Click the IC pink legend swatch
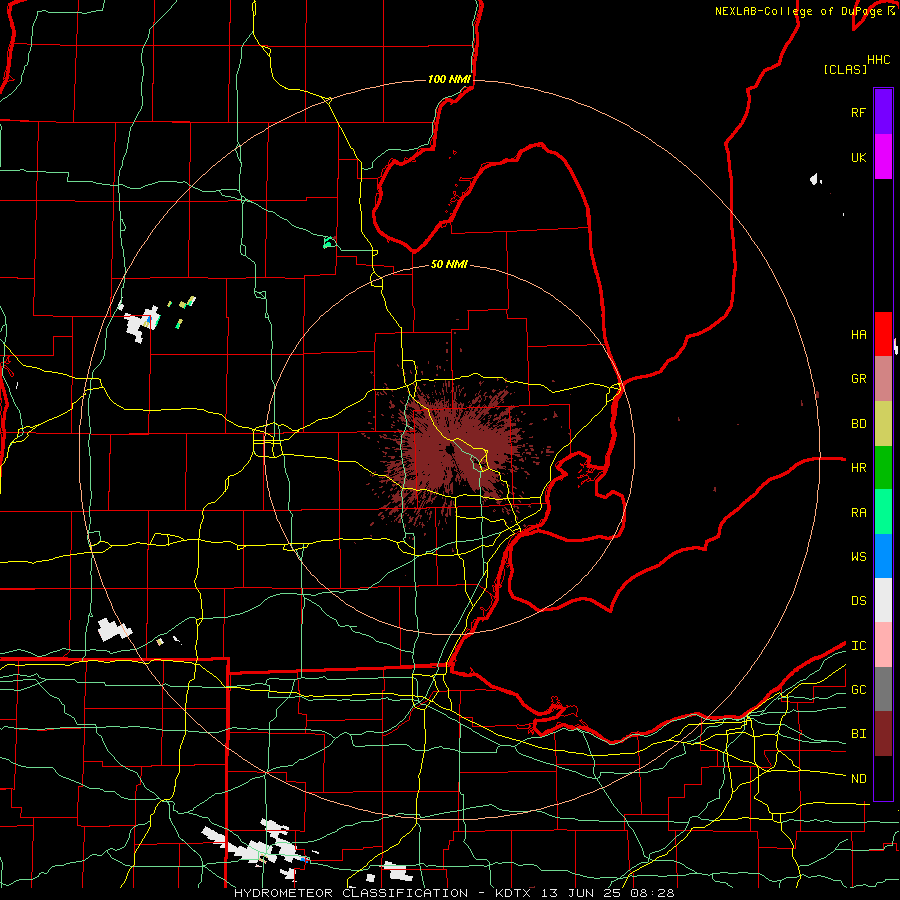Screen dimensions: 900x900 883,645
